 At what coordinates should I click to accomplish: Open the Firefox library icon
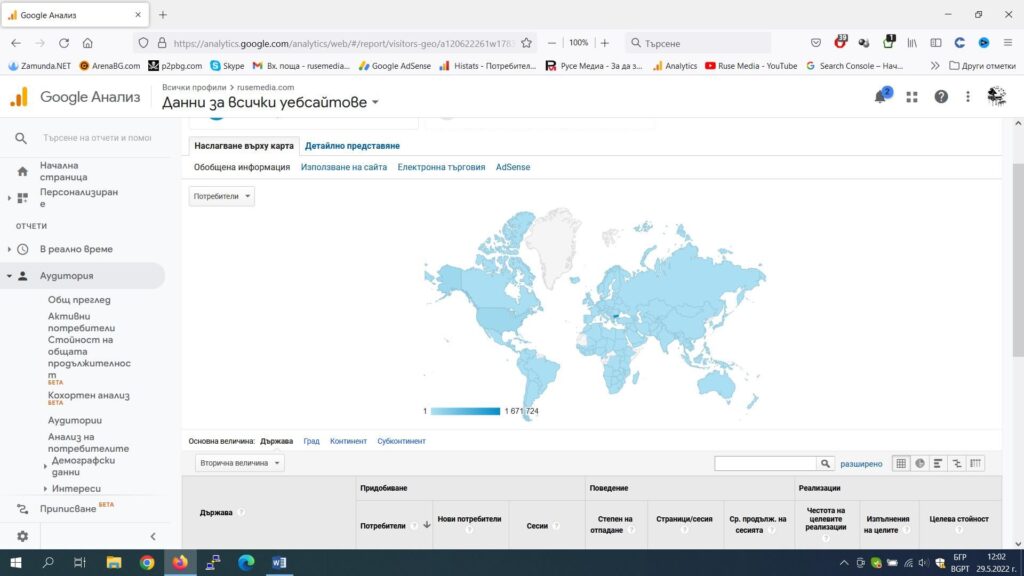point(912,43)
